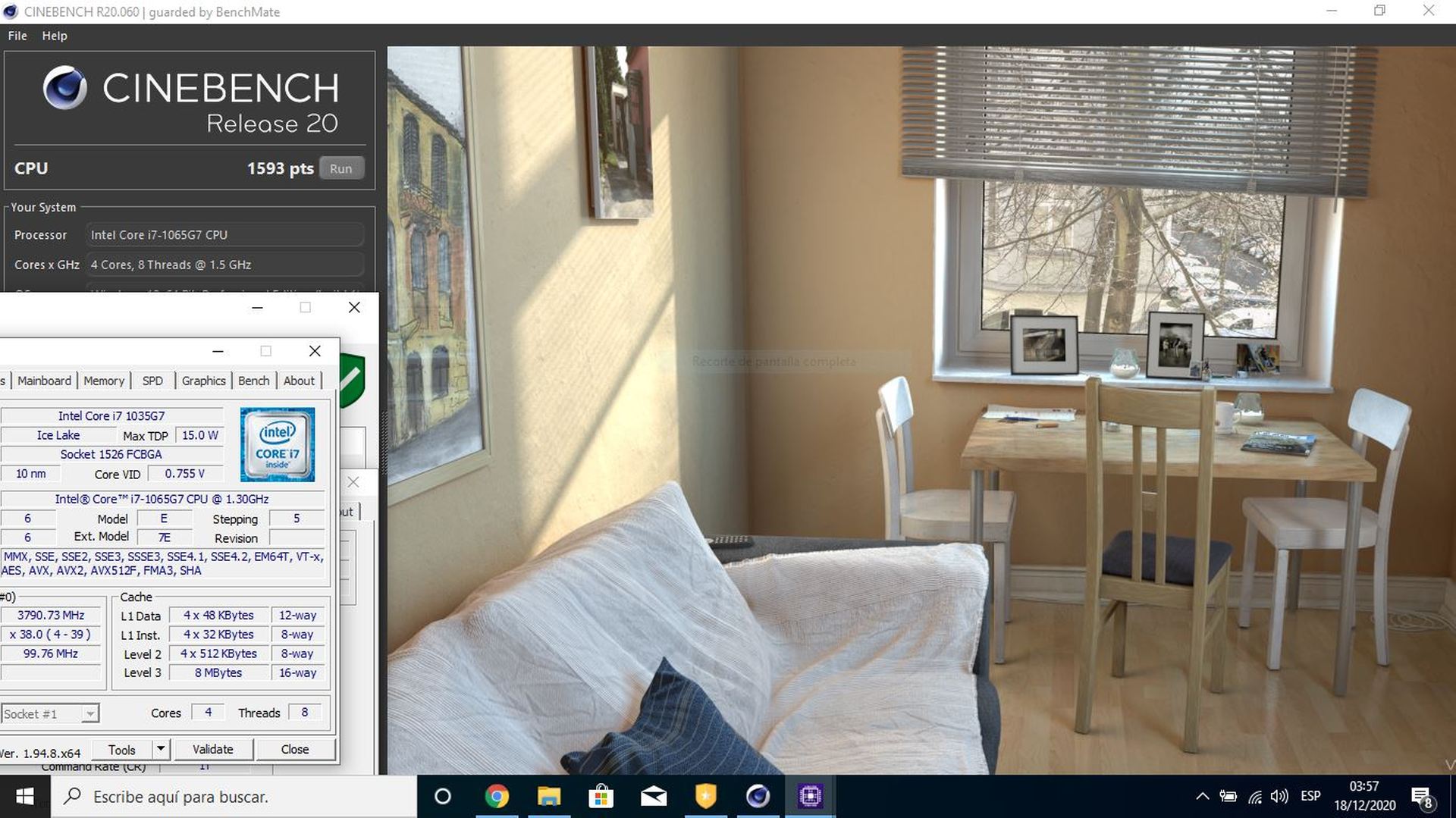Click the Level 2 4 x 512 KBytes value

[x=218, y=653]
